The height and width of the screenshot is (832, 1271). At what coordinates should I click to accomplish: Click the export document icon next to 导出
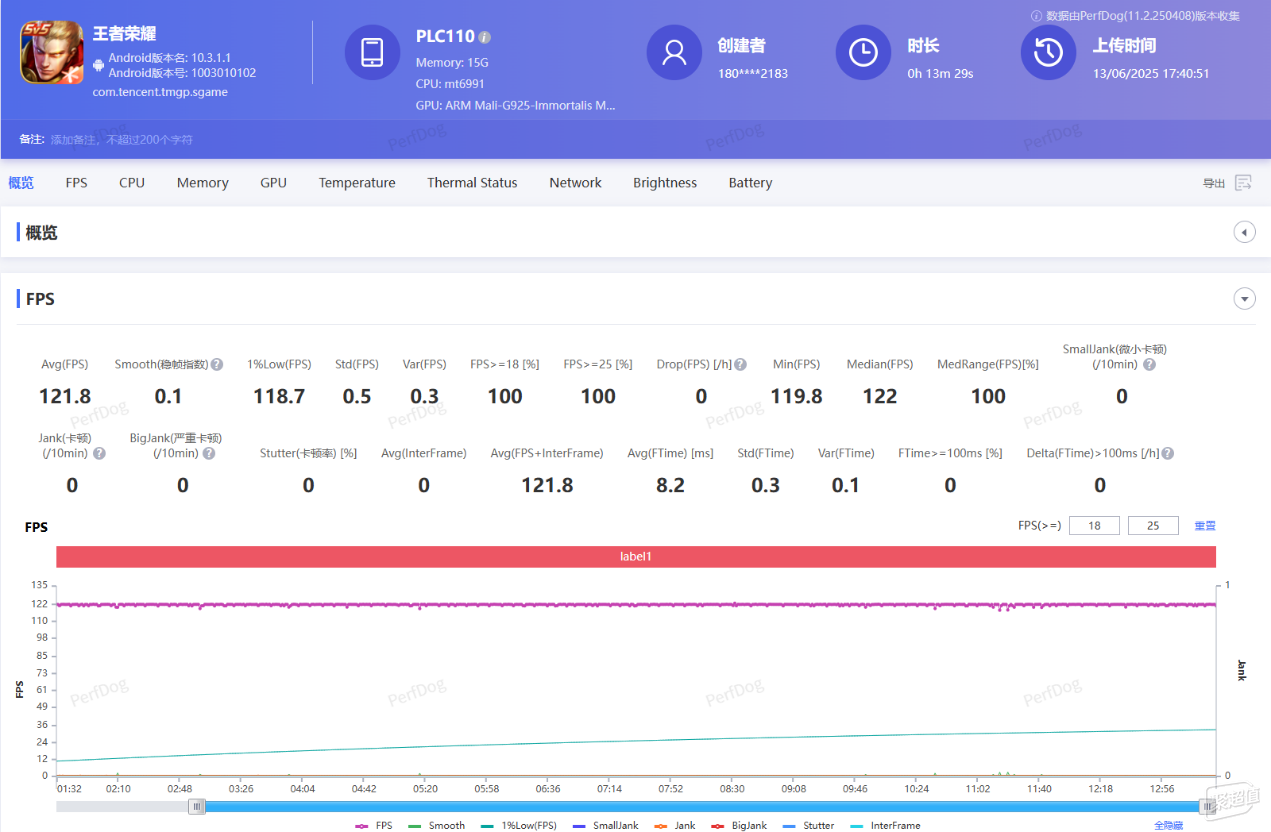click(x=1243, y=183)
